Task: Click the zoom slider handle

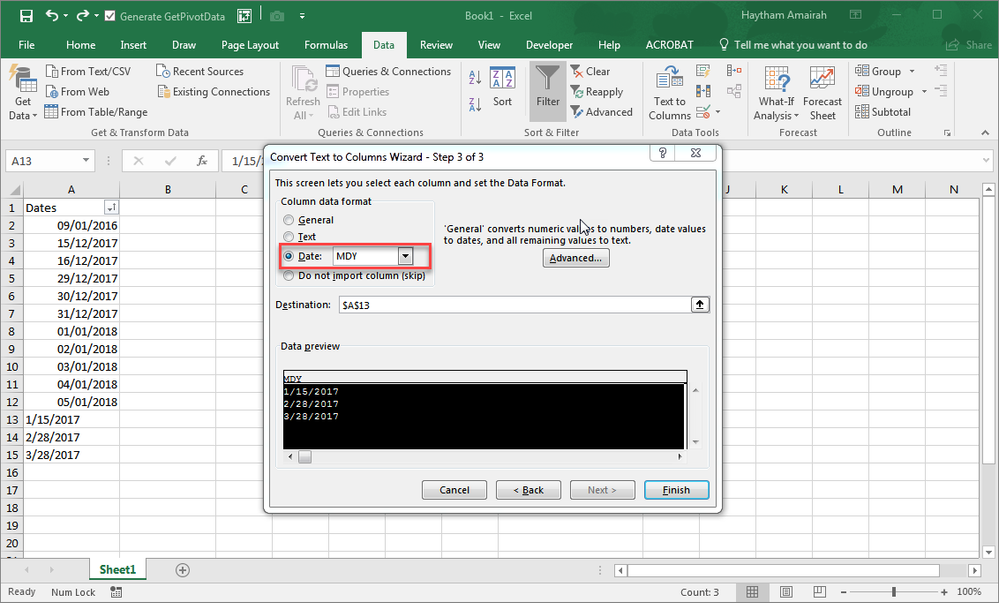Action: [x=894, y=592]
